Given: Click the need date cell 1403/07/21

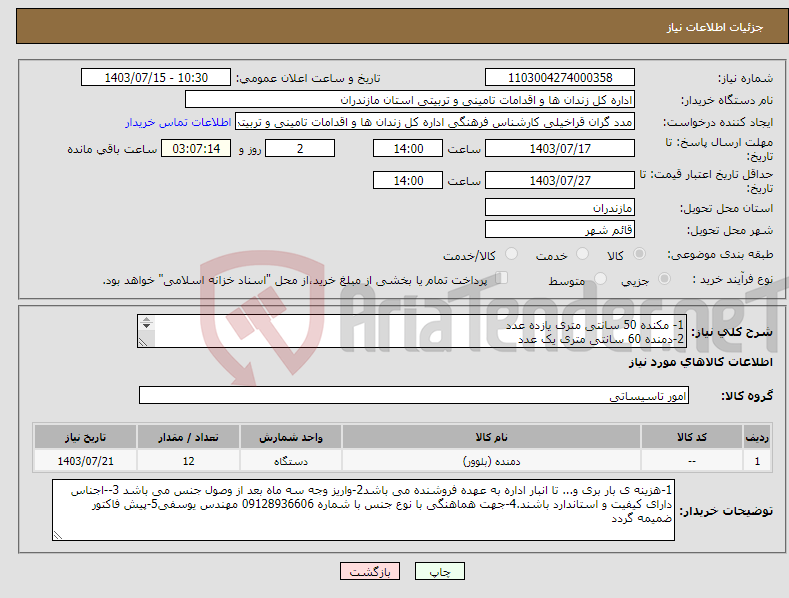Looking at the screenshot, I should click(x=86, y=461).
